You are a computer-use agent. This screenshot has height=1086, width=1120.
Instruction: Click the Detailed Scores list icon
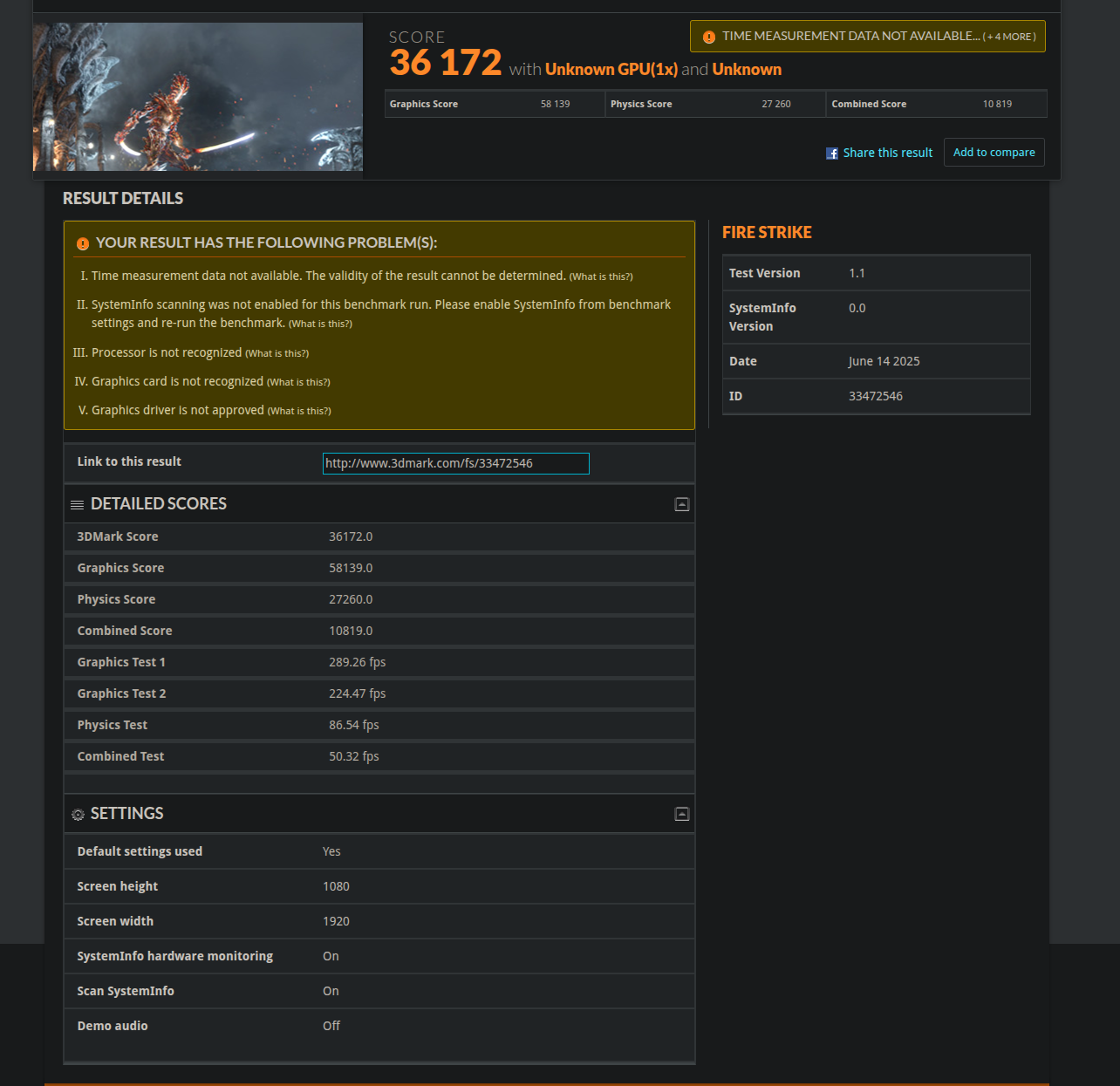click(77, 505)
